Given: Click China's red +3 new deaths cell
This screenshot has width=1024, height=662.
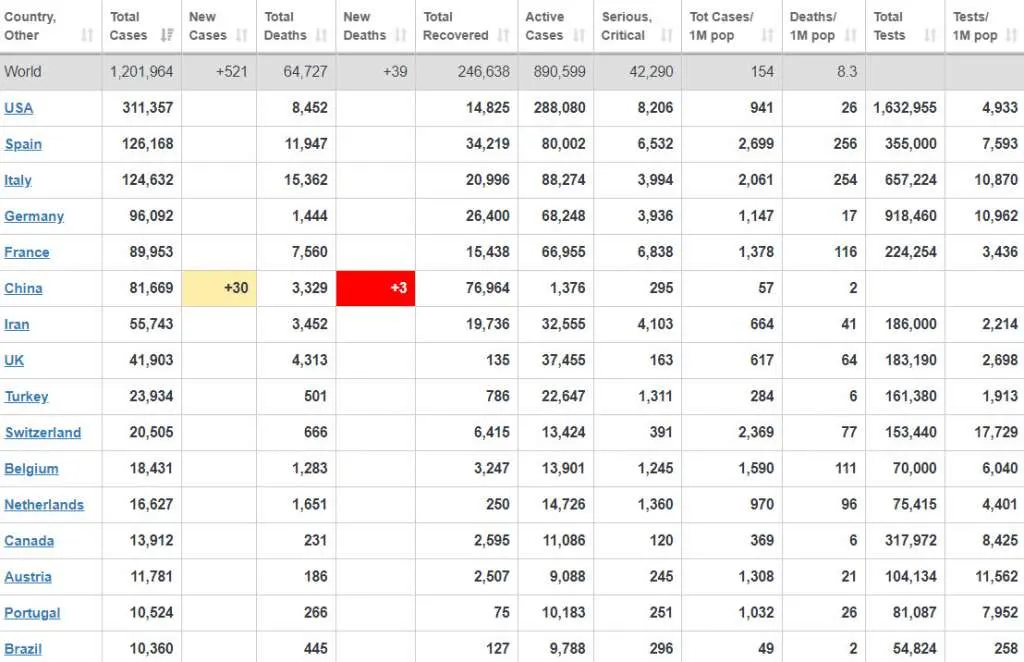Looking at the screenshot, I should pos(376,288).
